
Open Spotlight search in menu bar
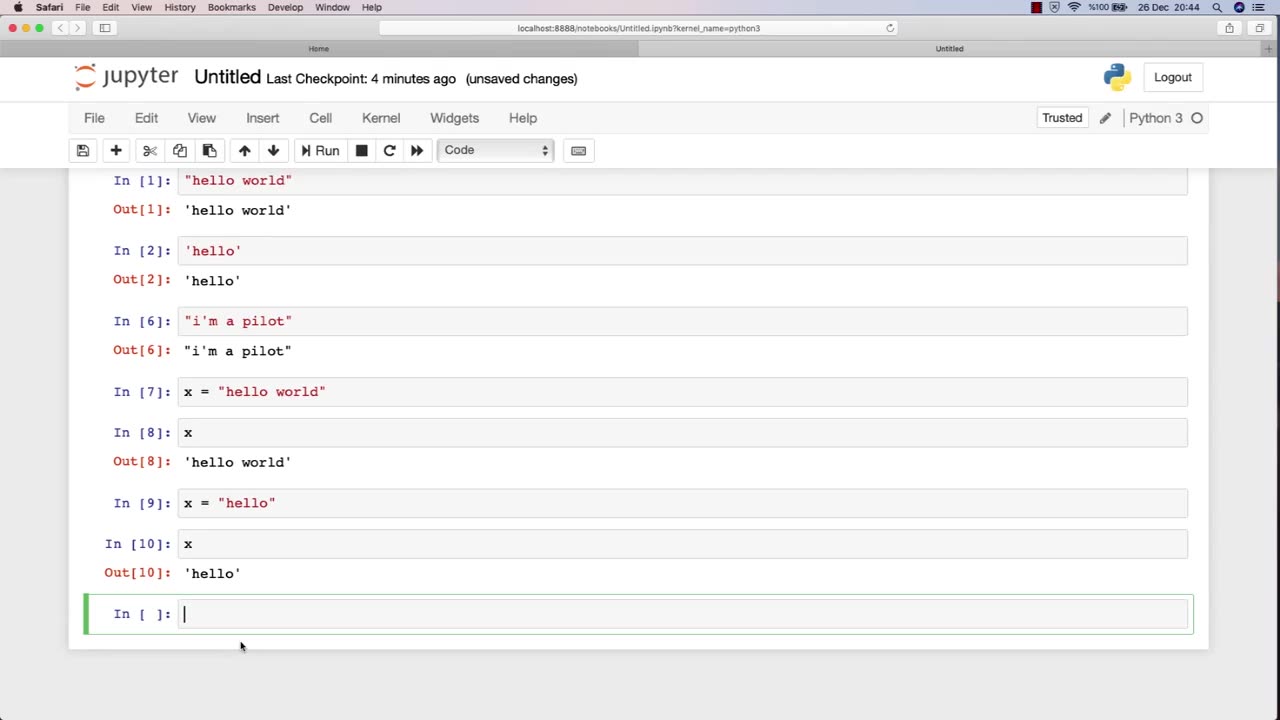pos(1217,7)
